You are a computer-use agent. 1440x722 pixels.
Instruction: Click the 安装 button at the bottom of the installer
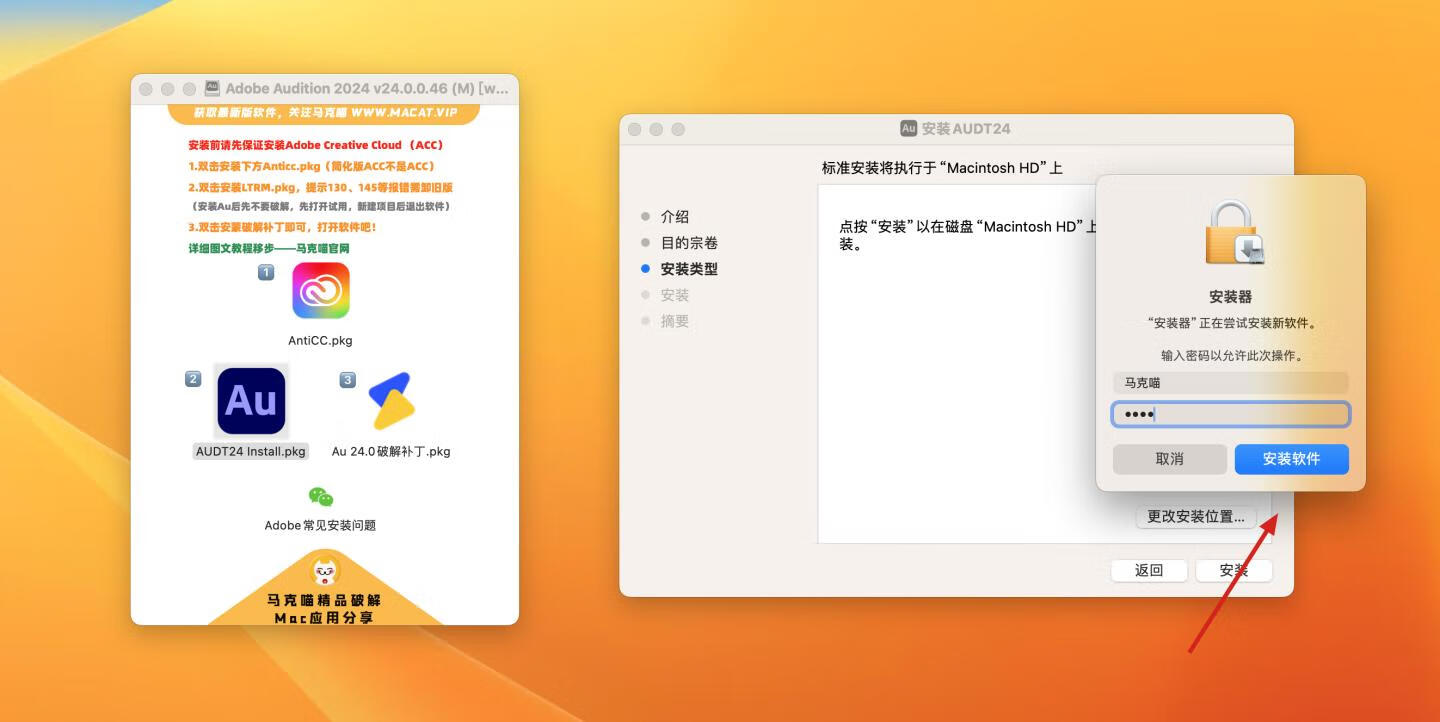1233,570
